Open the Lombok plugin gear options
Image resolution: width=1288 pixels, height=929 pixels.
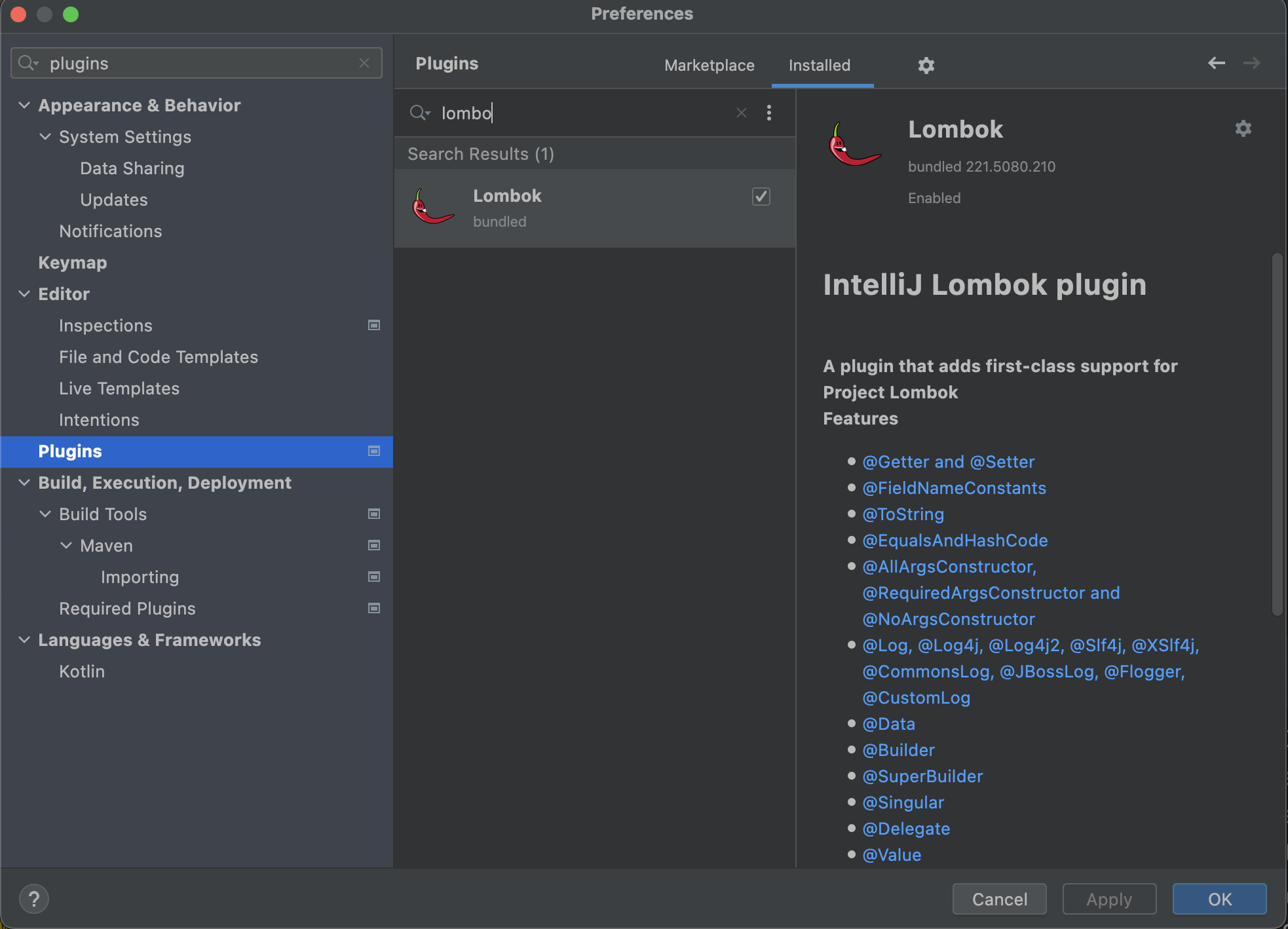click(x=1243, y=128)
